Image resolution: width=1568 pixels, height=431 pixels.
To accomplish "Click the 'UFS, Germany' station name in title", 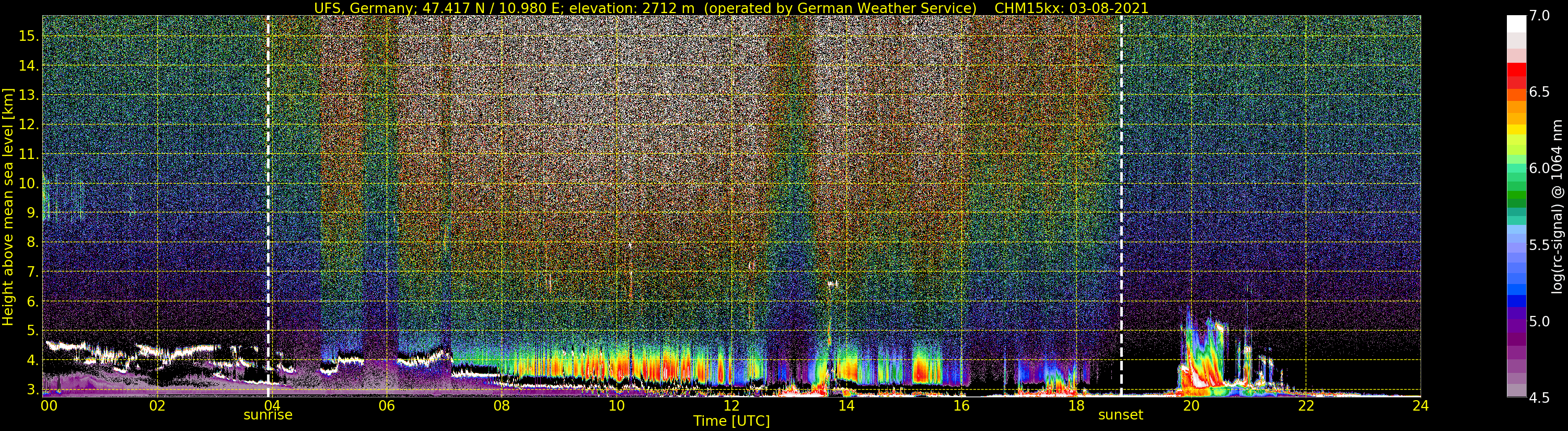I will point(363,8).
